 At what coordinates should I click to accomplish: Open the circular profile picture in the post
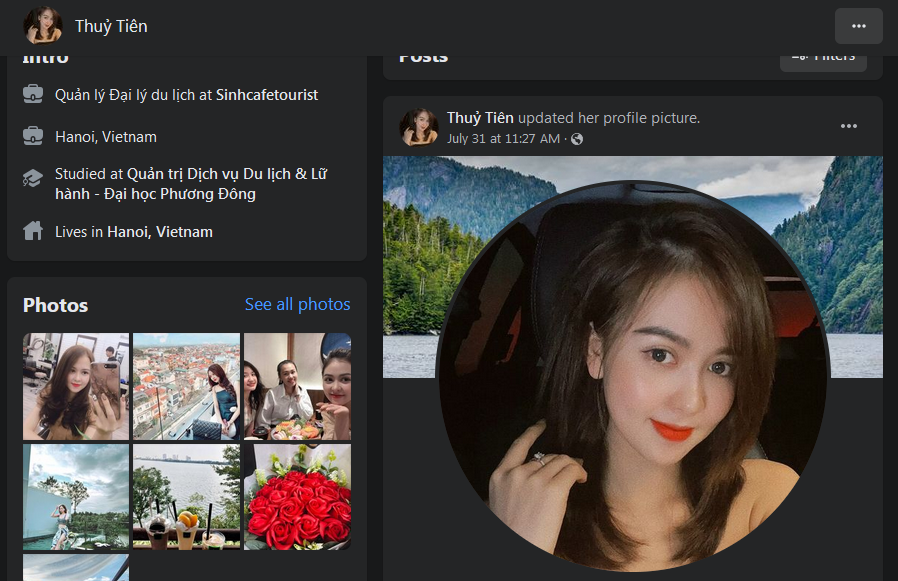pyautogui.click(x=632, y=378)
